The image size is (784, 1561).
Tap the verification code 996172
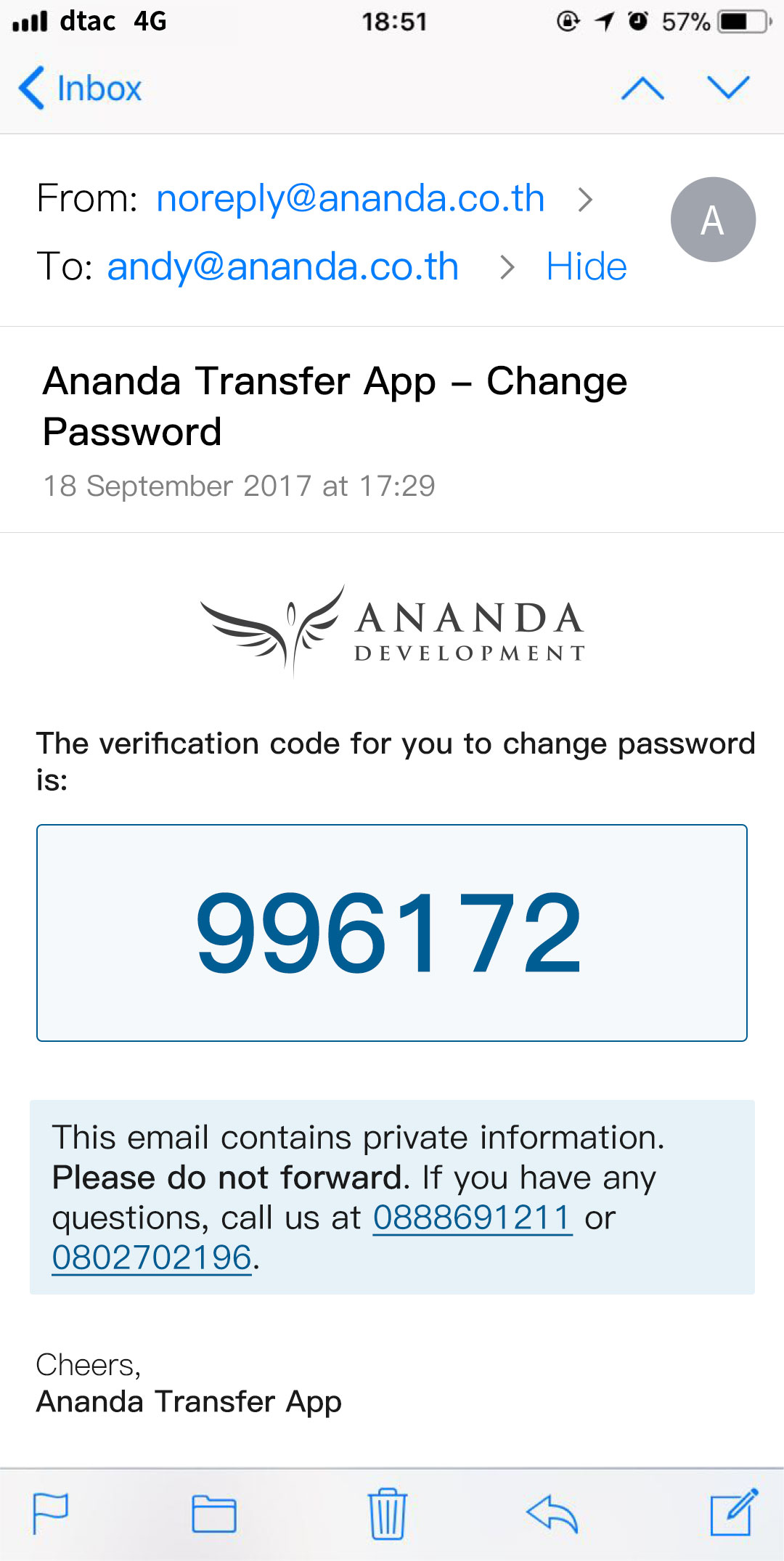(x=390, y=932)
